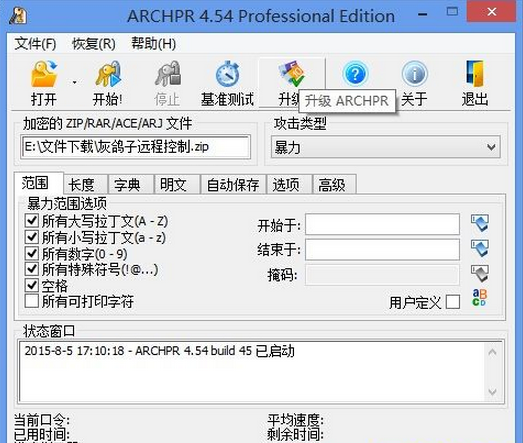Viewport: 523px width, 443px height.
Task: Maximize the ARCHPR window
Action: click(x=452, y=12)
